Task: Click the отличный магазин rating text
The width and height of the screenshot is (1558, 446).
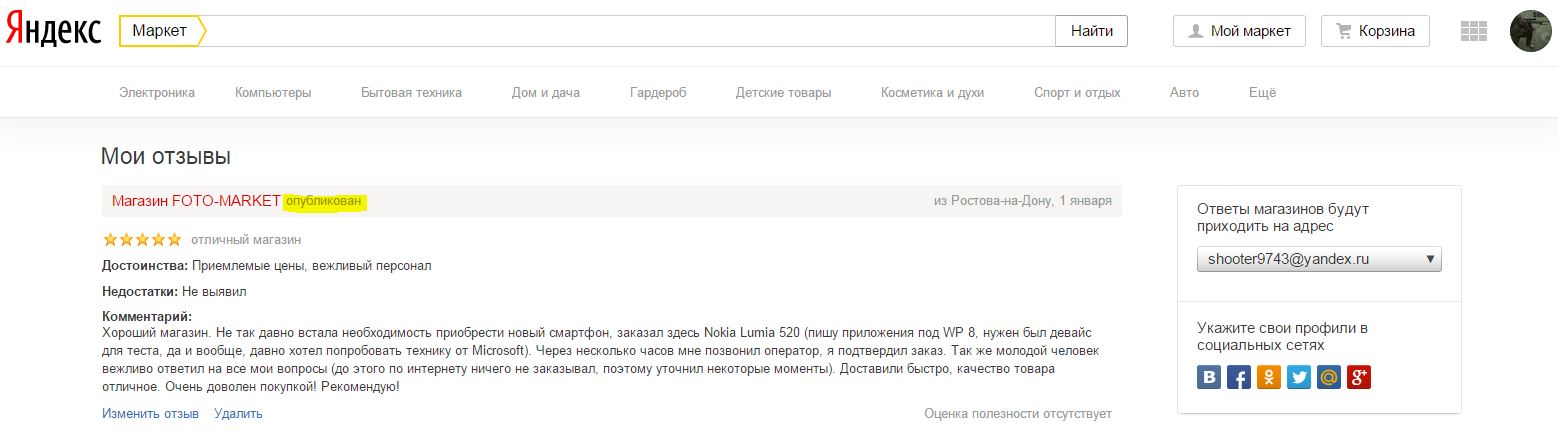Action: [x=246, y=240]
